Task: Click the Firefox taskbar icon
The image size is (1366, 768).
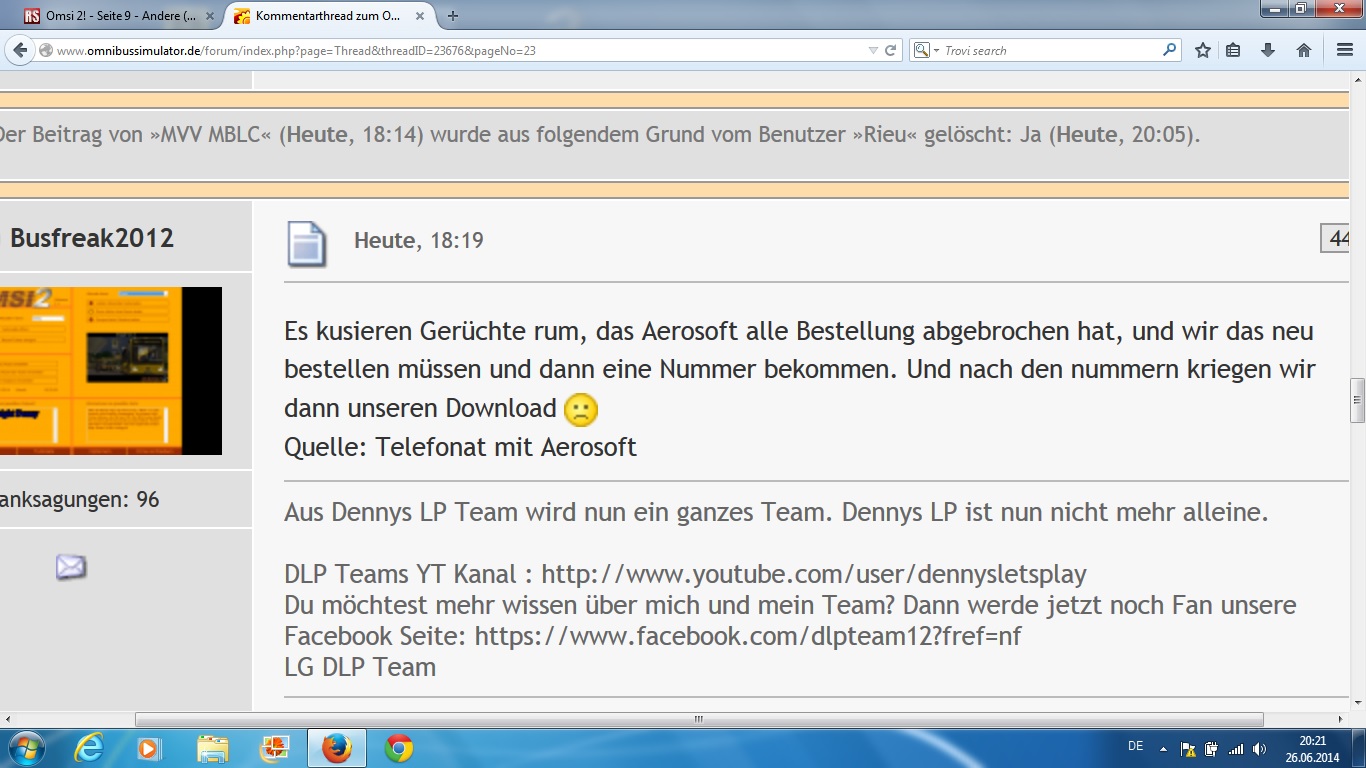Action: click(x=337, y=748)
